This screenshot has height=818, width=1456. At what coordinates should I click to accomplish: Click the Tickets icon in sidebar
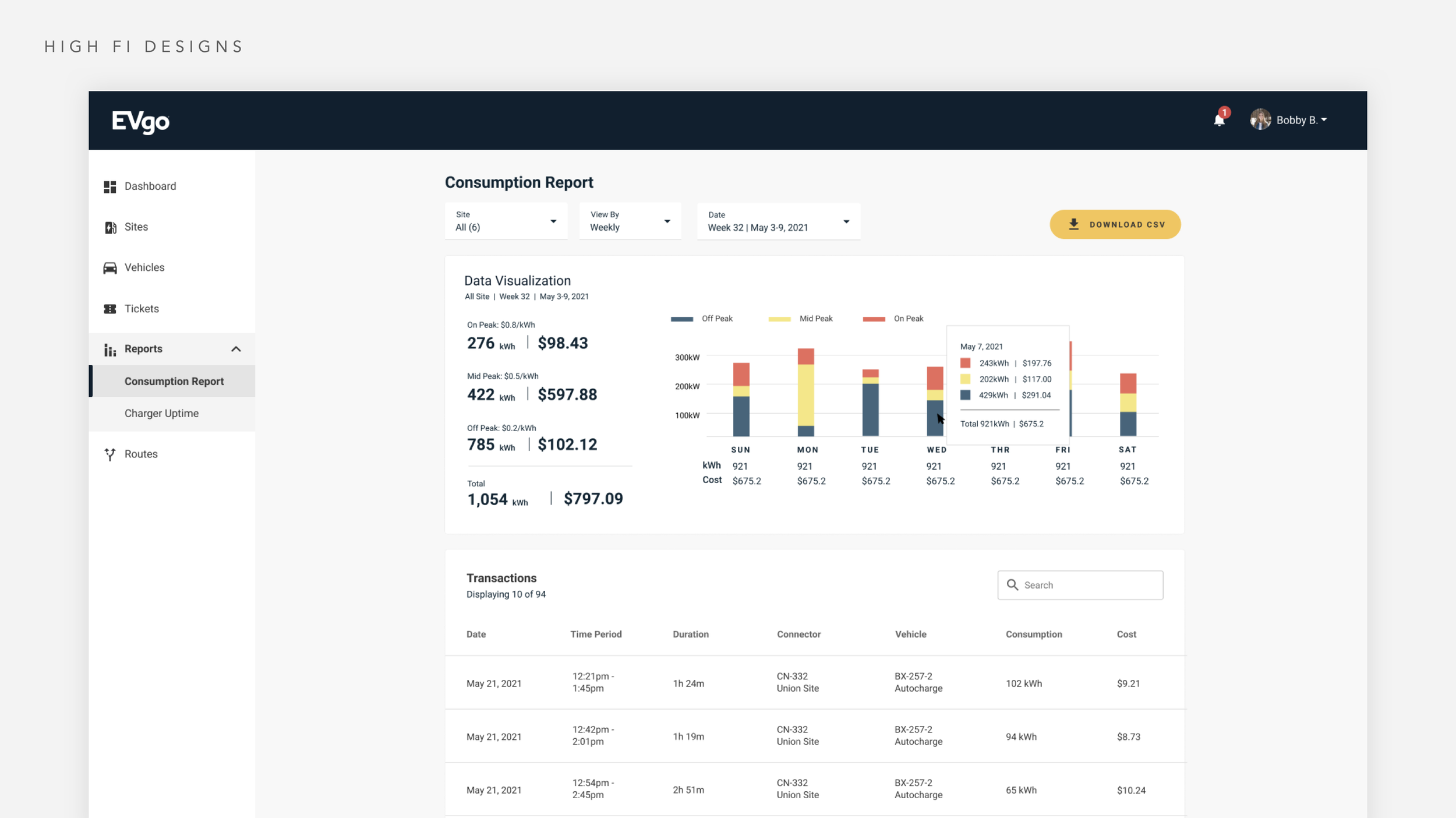(109, 309)
